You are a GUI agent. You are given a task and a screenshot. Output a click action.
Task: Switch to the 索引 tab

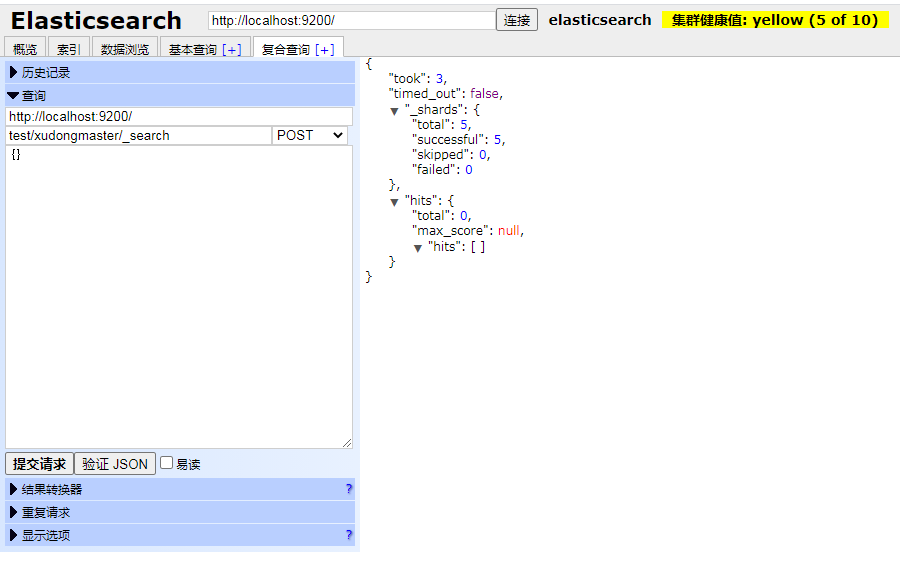coord(68,49)
